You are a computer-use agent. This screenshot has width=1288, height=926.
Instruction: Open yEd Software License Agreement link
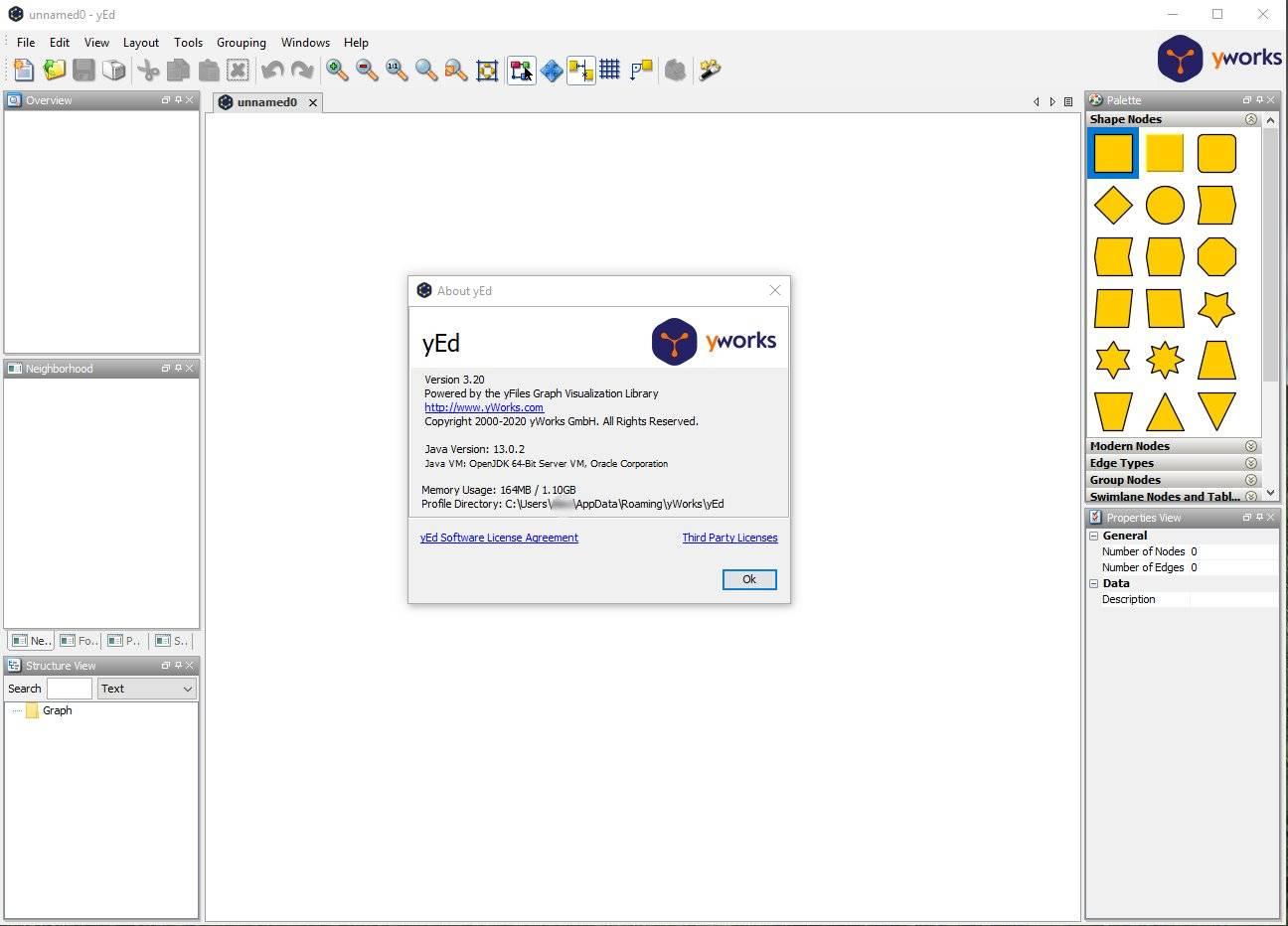(x=499, y=538)
